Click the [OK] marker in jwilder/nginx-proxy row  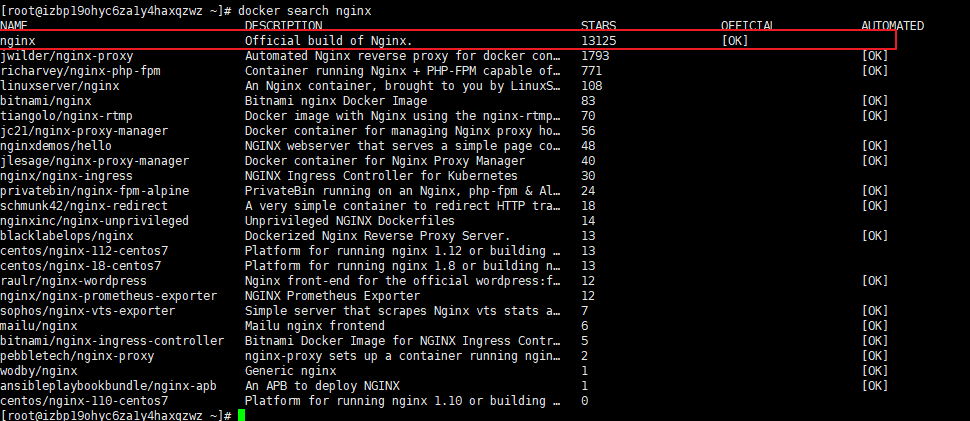pyautogui.click(x=875, y=56)
